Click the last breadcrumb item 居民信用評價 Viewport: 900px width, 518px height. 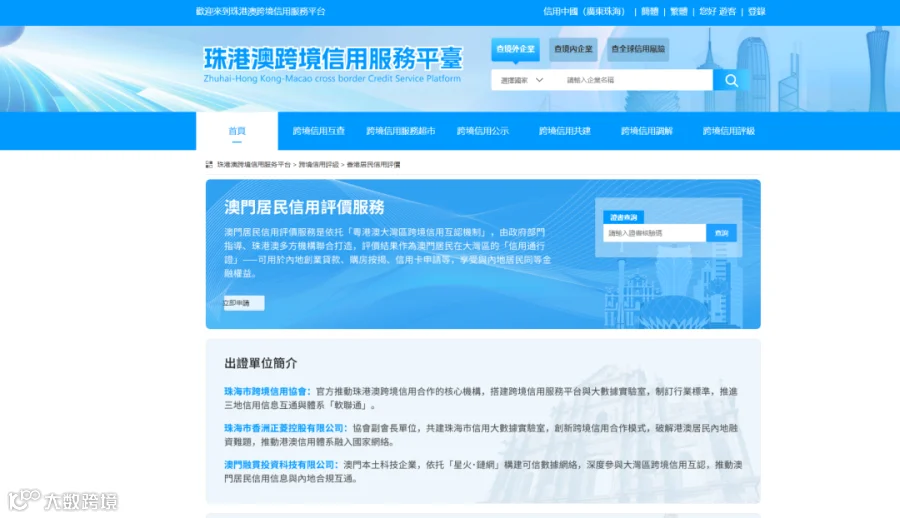[x=374, y=164]
